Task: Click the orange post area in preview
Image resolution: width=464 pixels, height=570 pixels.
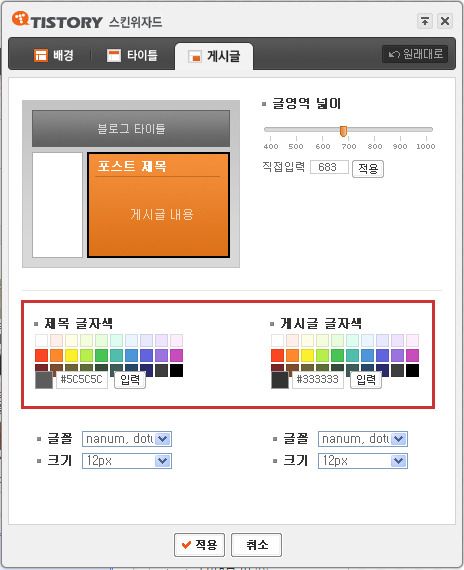Action: 158,205
